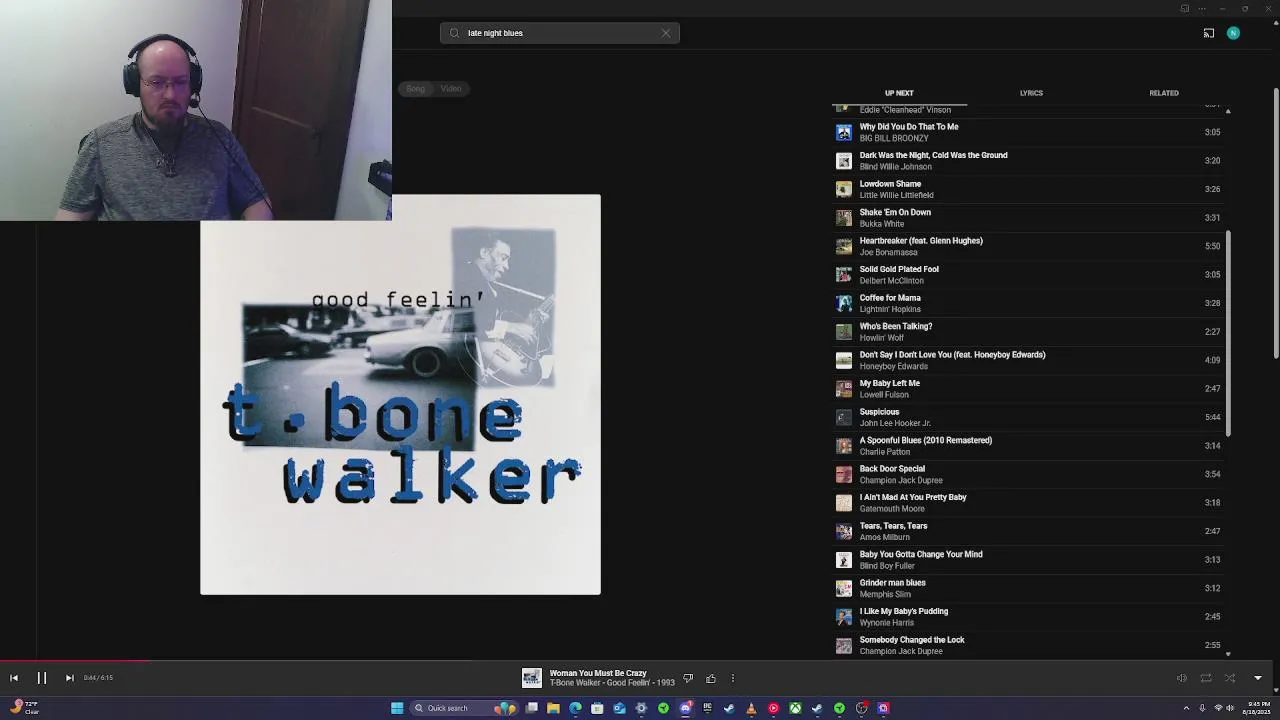
Task: Open the weather widget in taskbar
Action: point(24,707)
